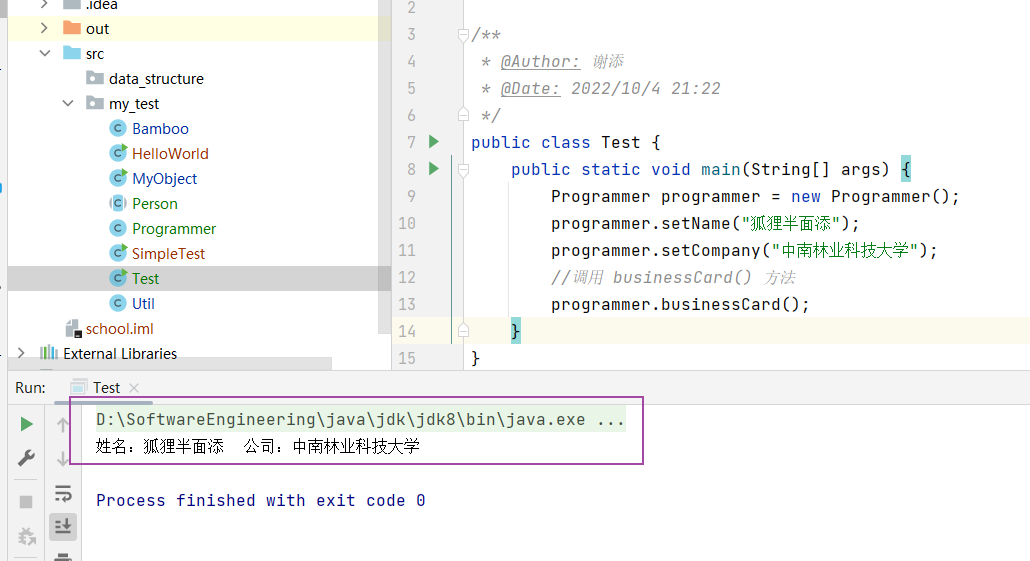Select the Test class in tree
Viewport: 1030px width, 561px height.
click(x=145, y=279)
